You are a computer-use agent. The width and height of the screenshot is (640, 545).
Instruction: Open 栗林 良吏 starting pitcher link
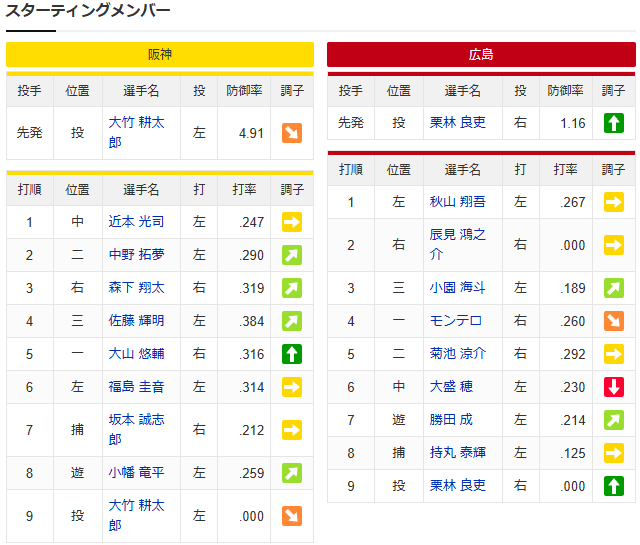coord(458,122)
